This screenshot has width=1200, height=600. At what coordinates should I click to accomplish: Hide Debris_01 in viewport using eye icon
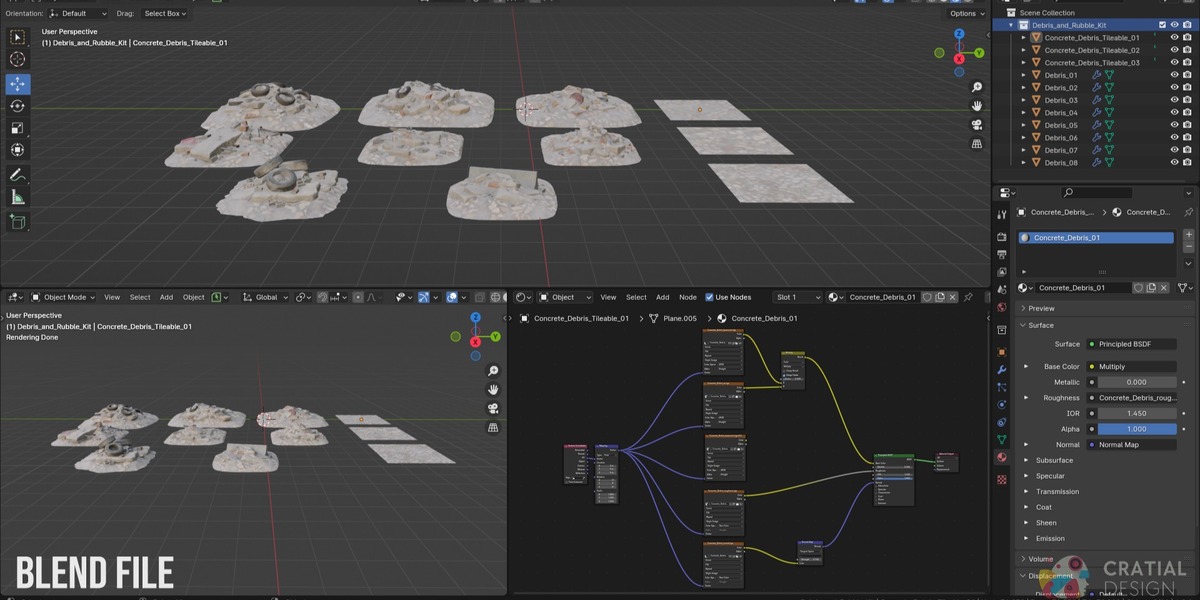1175,75
